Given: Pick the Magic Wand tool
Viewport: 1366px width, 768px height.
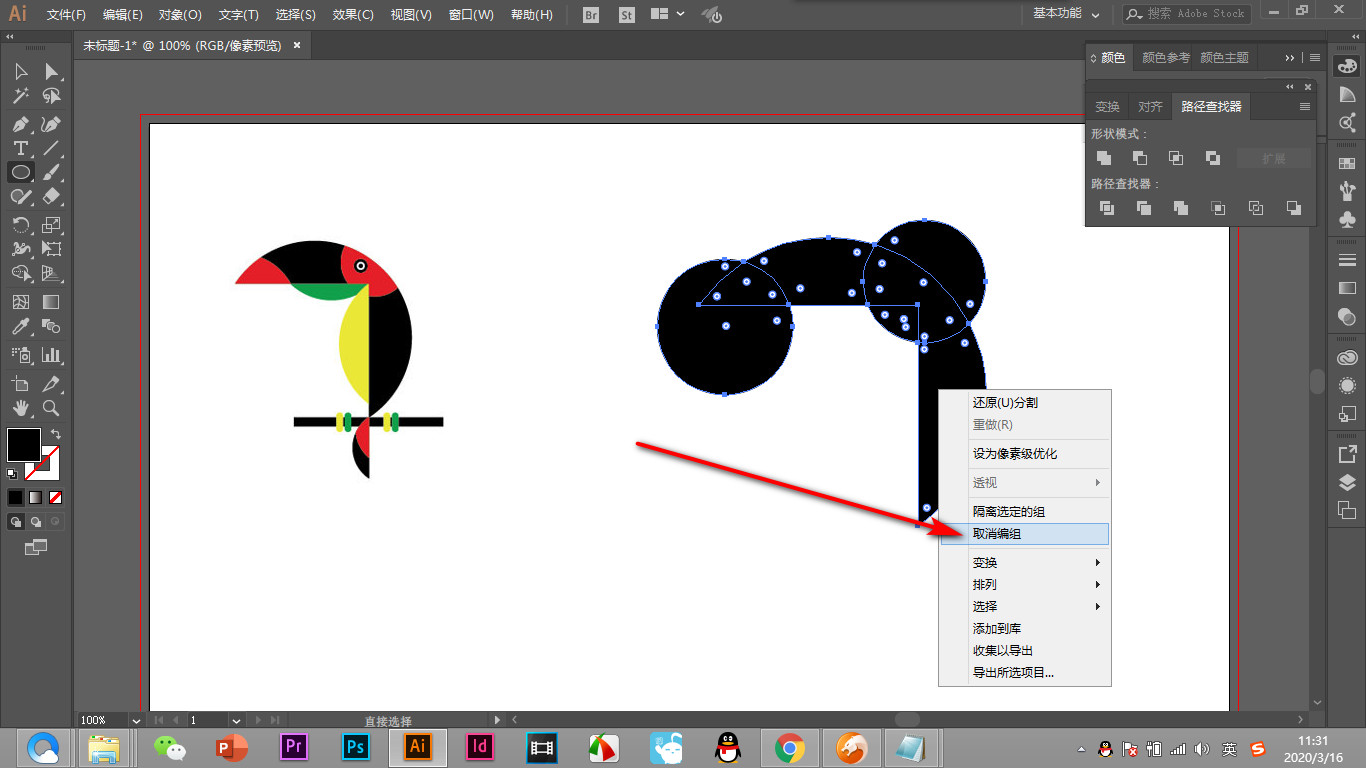Looking at the screenshot, I should point(21,96).
